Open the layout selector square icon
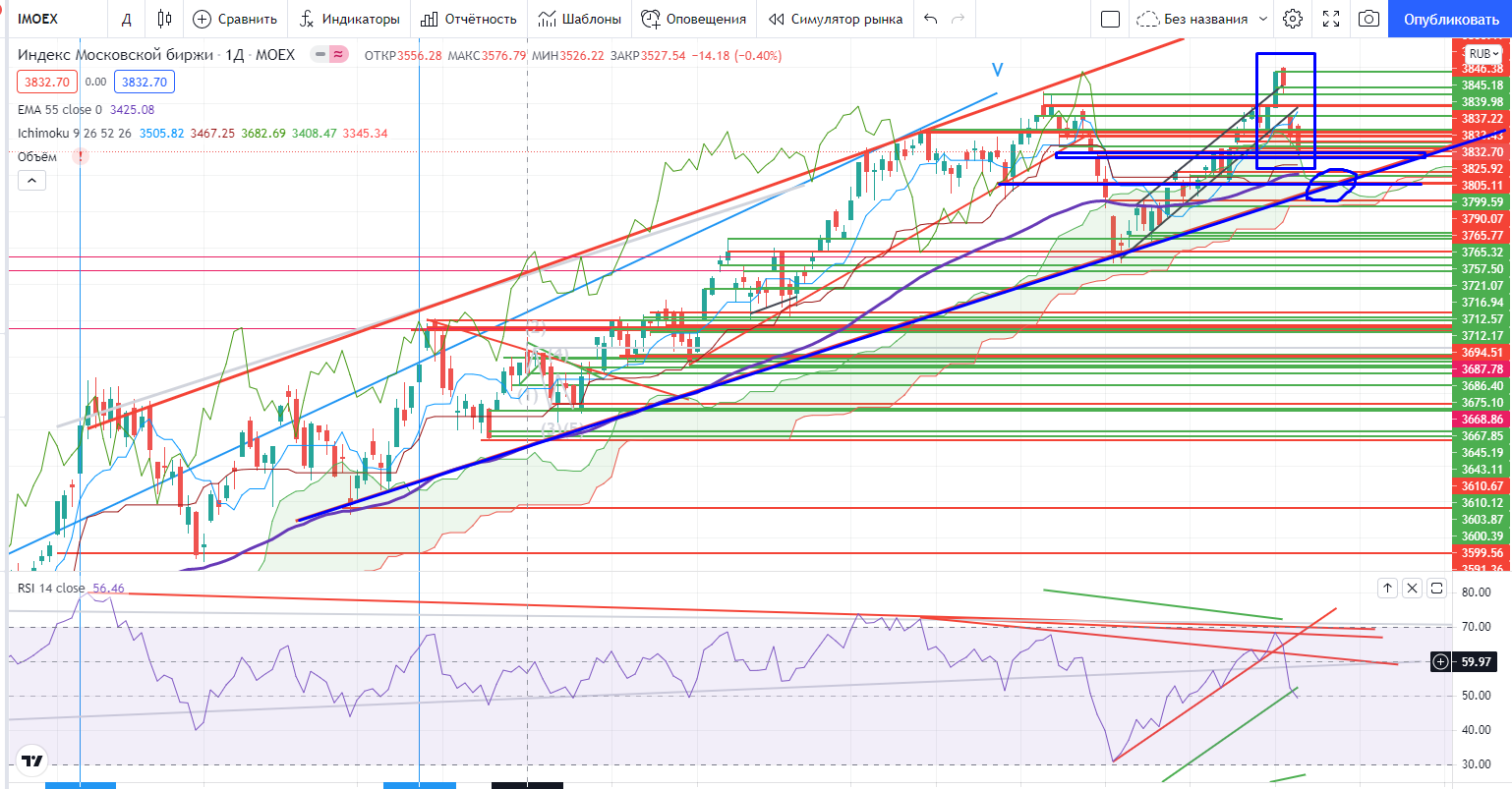1512x789 pixels. pyautogui.click(x=1110, y=19)
